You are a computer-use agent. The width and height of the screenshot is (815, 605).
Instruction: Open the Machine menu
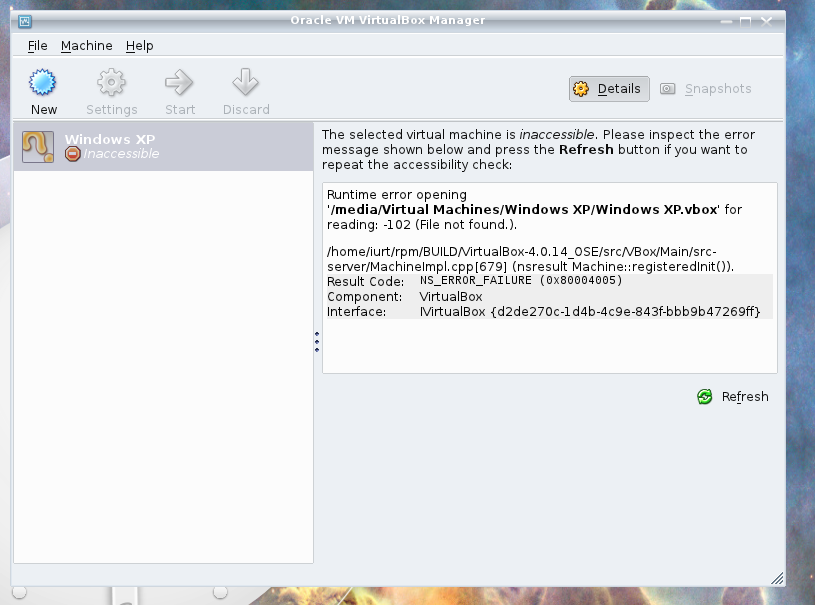tap(86, 46)
